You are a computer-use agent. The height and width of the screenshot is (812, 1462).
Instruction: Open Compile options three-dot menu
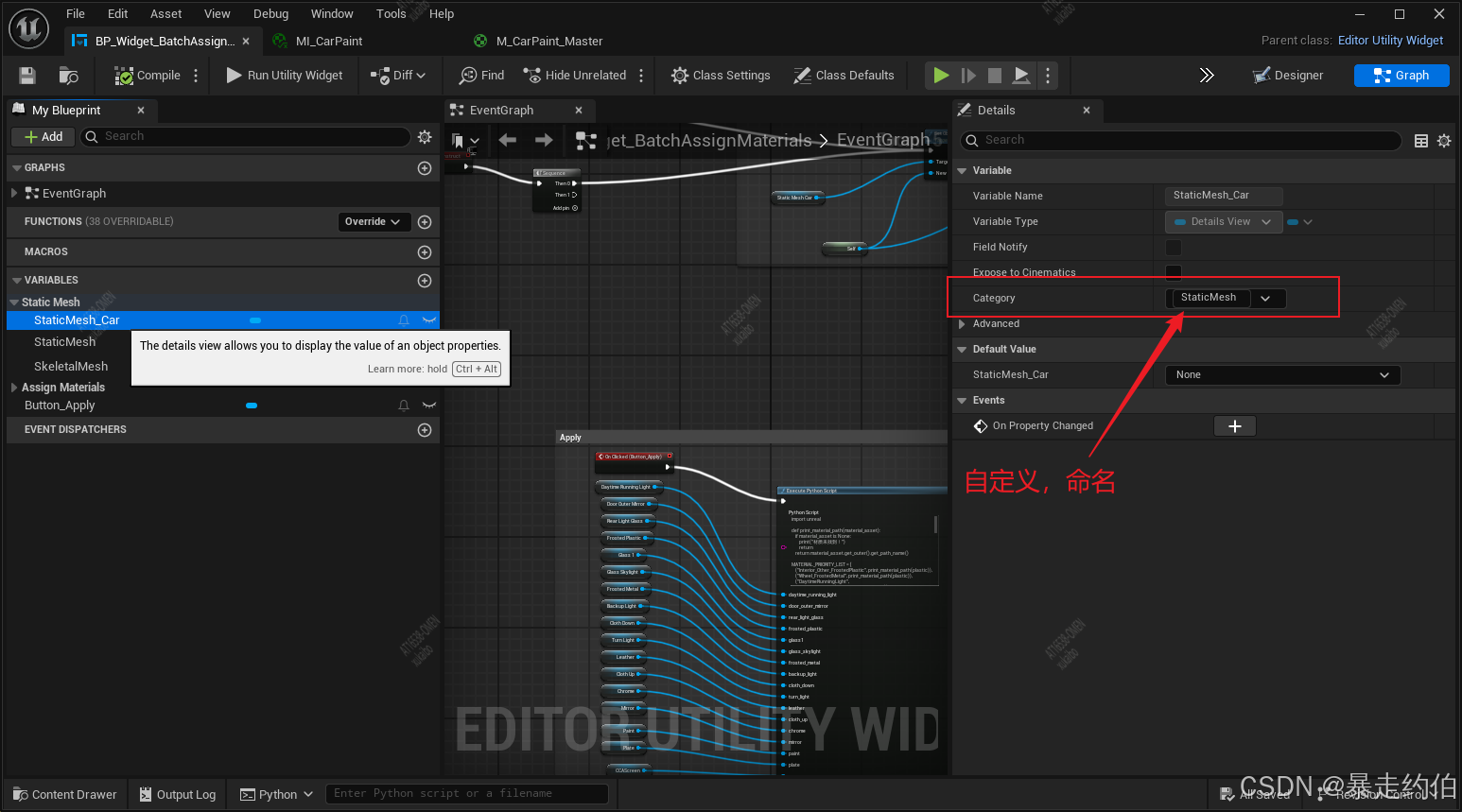(196, 76)
